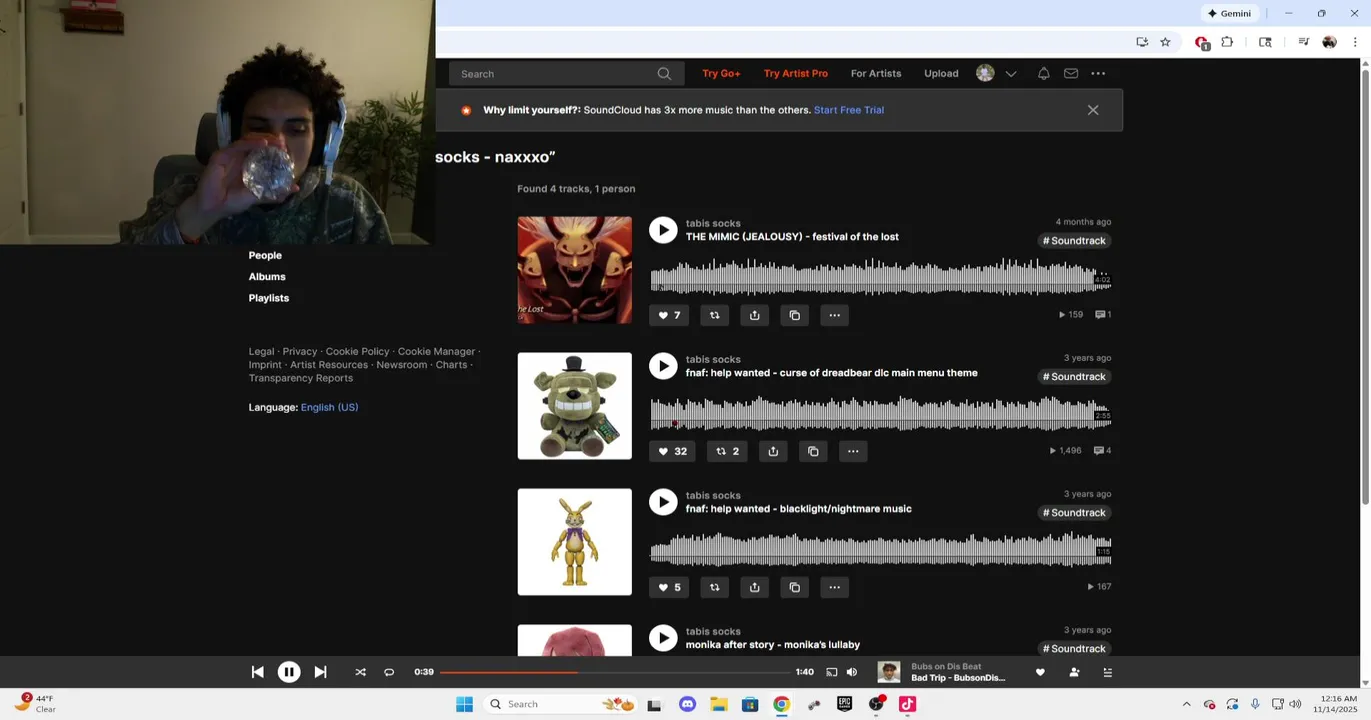Filter search results by Playlists
Screen dimensions: 1371x720
(x=269, y=298)
